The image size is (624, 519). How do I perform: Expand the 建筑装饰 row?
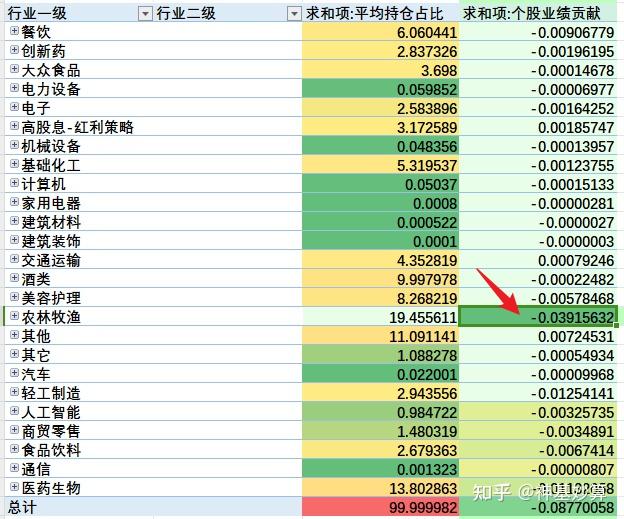click(14, 240)
